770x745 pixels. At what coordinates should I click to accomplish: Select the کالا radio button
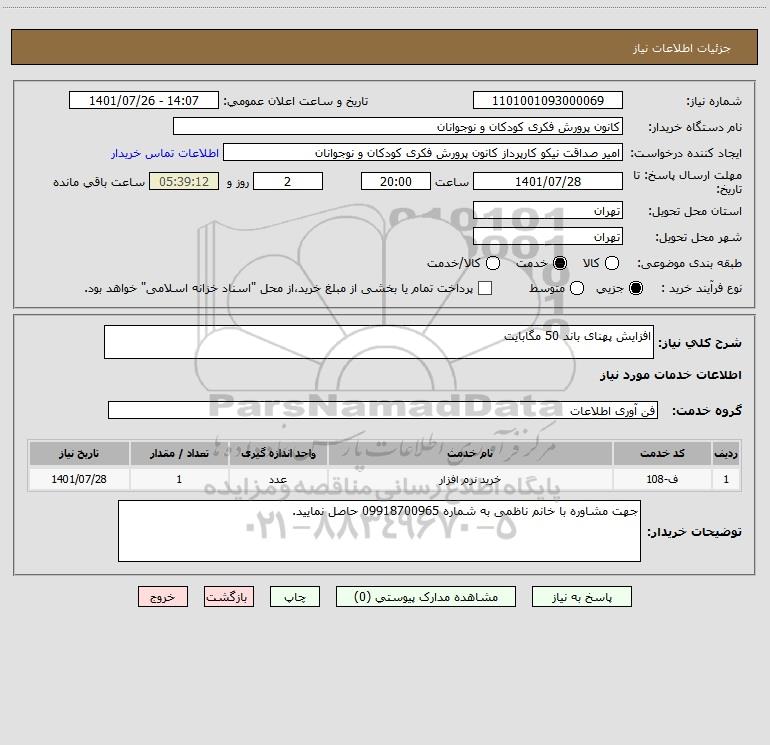(611, 263)
